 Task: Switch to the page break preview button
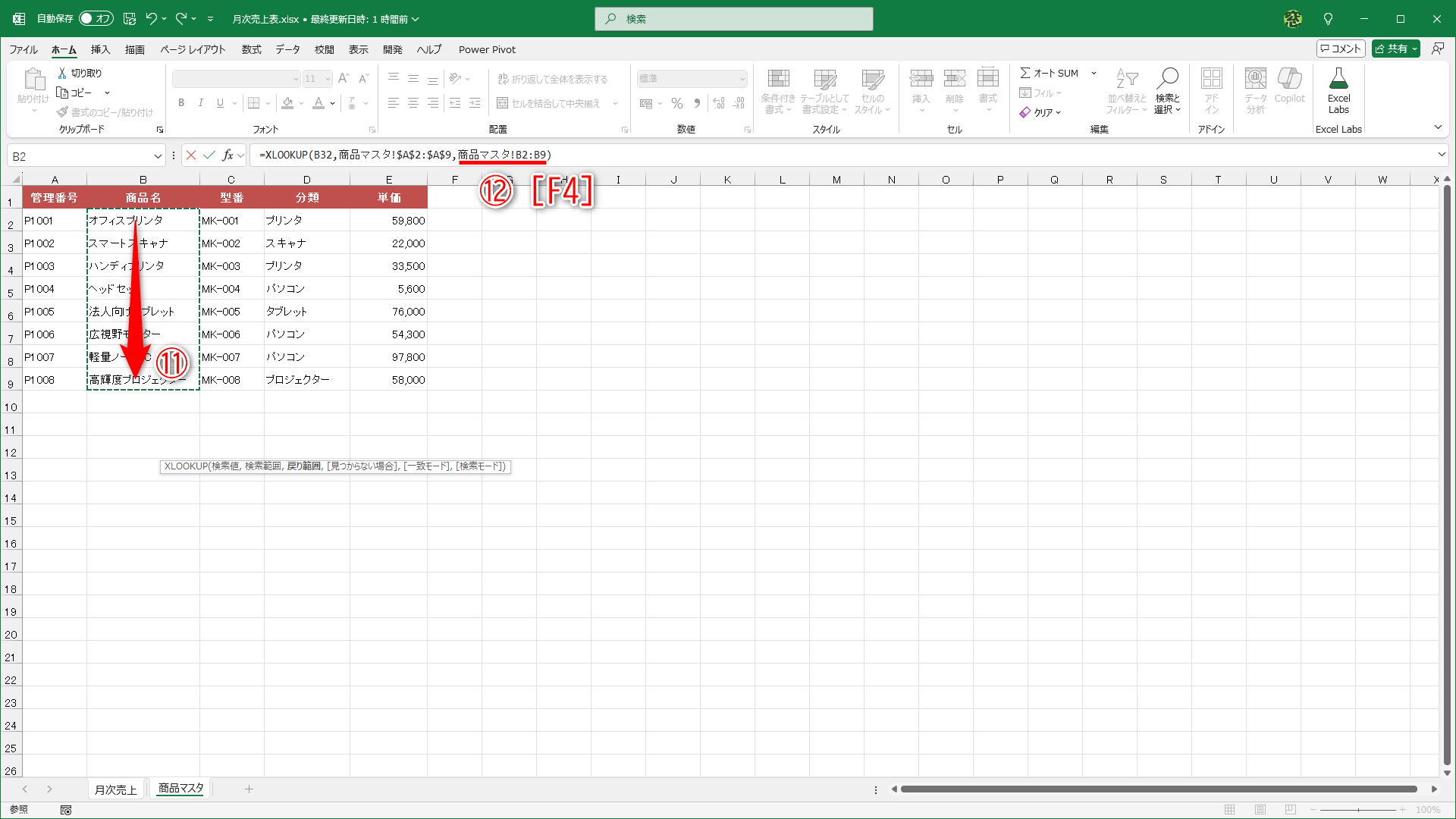pyautogui.click(x=1291, y=810)
